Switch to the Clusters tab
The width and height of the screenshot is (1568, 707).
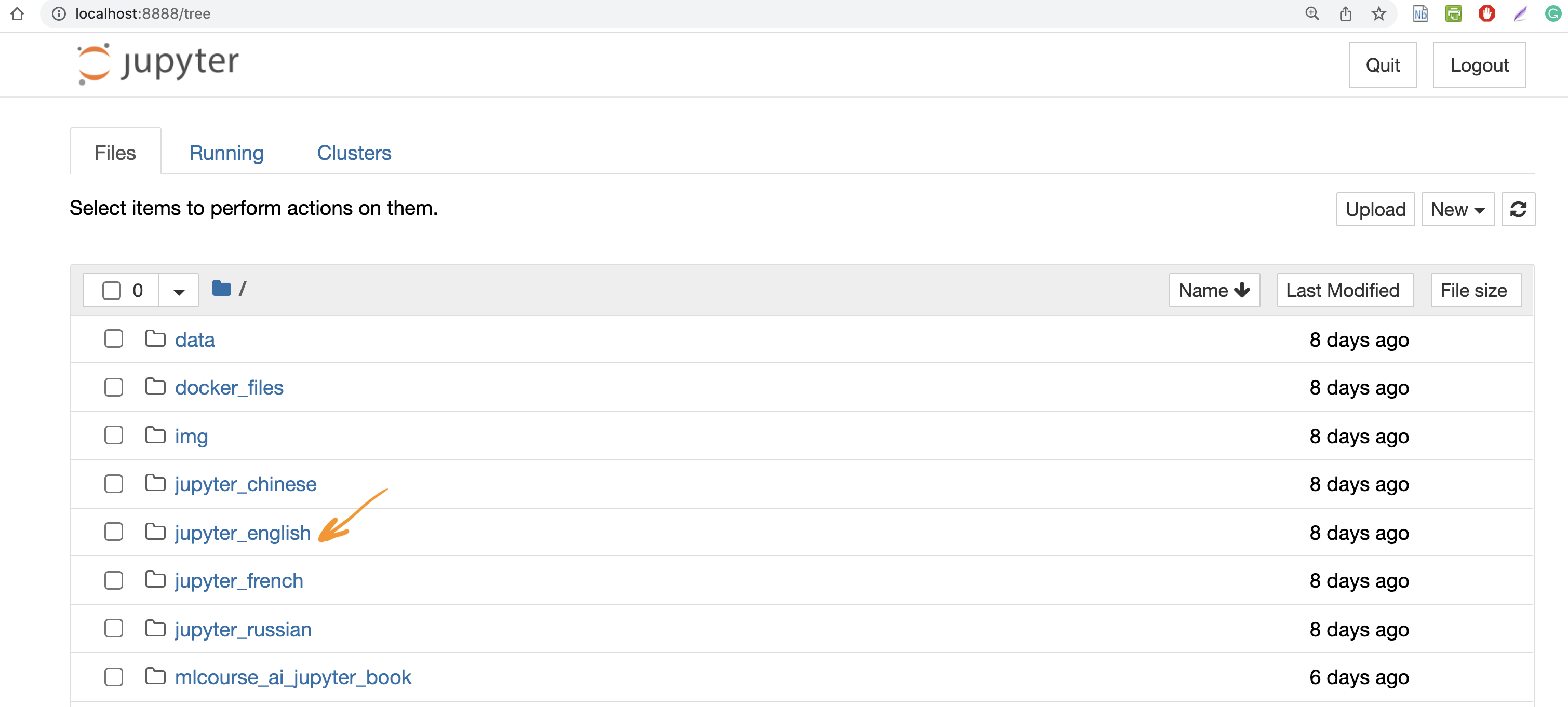coord(354,152)
